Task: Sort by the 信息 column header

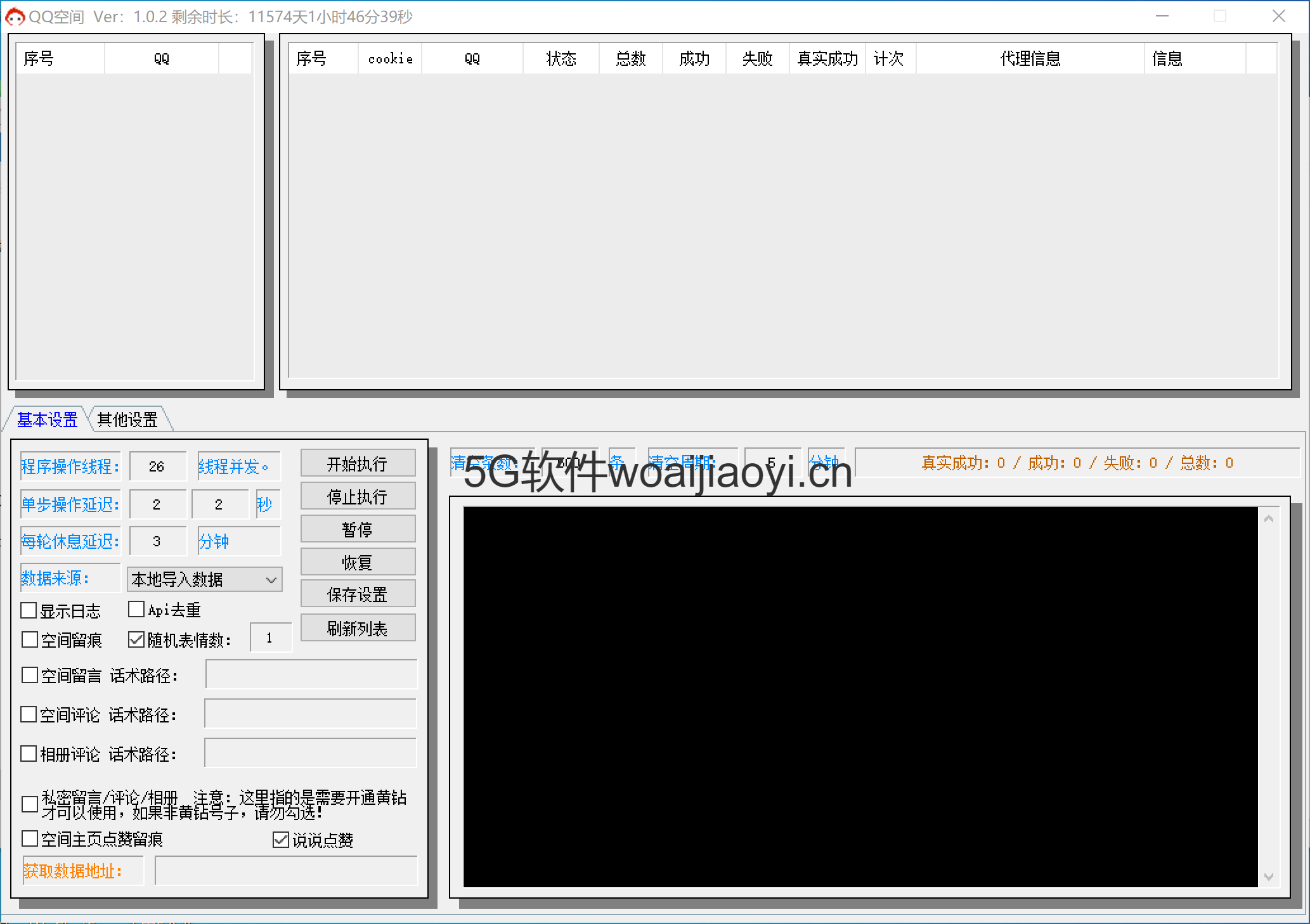Action: (1195, 59)
